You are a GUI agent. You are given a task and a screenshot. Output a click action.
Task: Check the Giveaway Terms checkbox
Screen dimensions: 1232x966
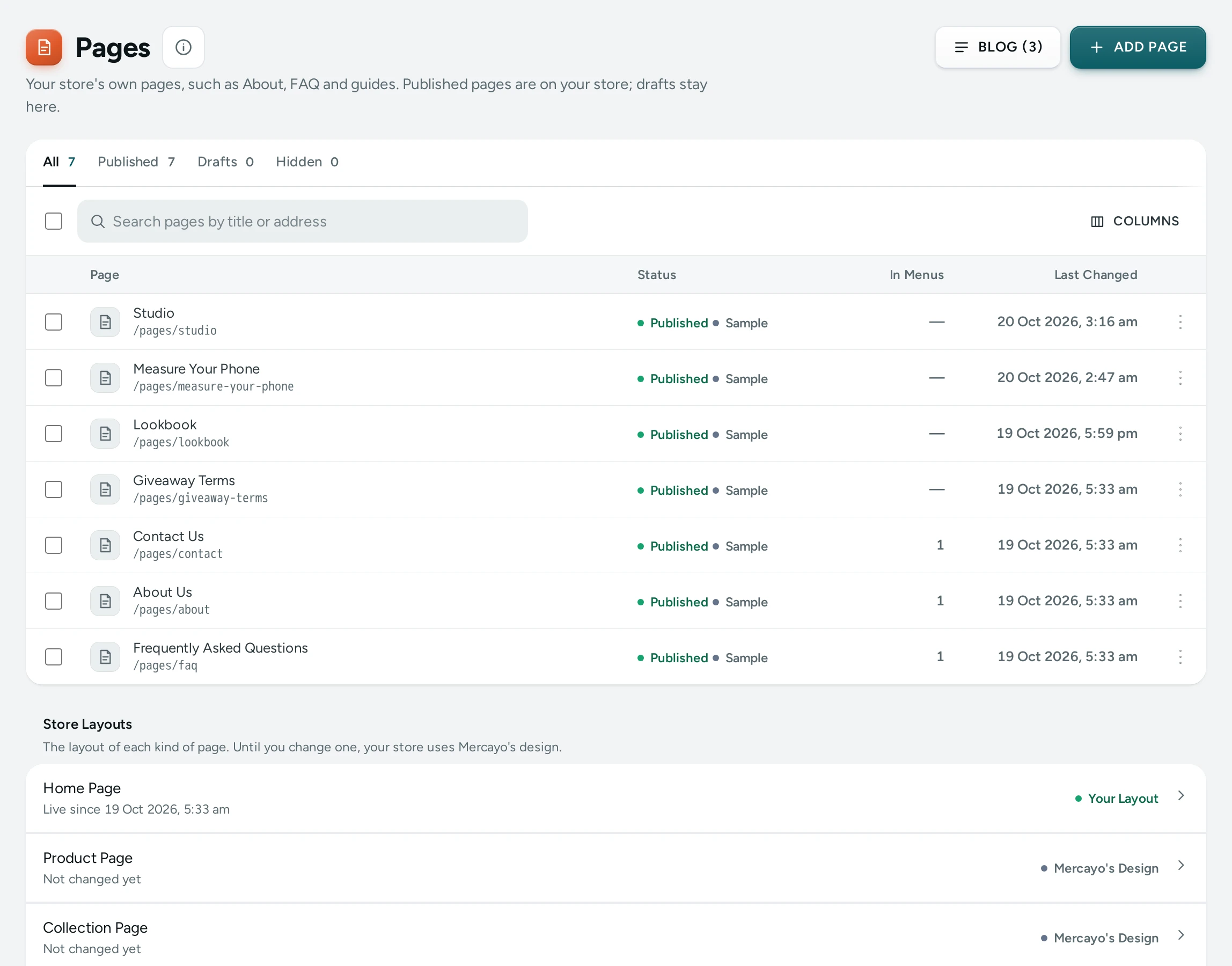[x=54, y=489]
